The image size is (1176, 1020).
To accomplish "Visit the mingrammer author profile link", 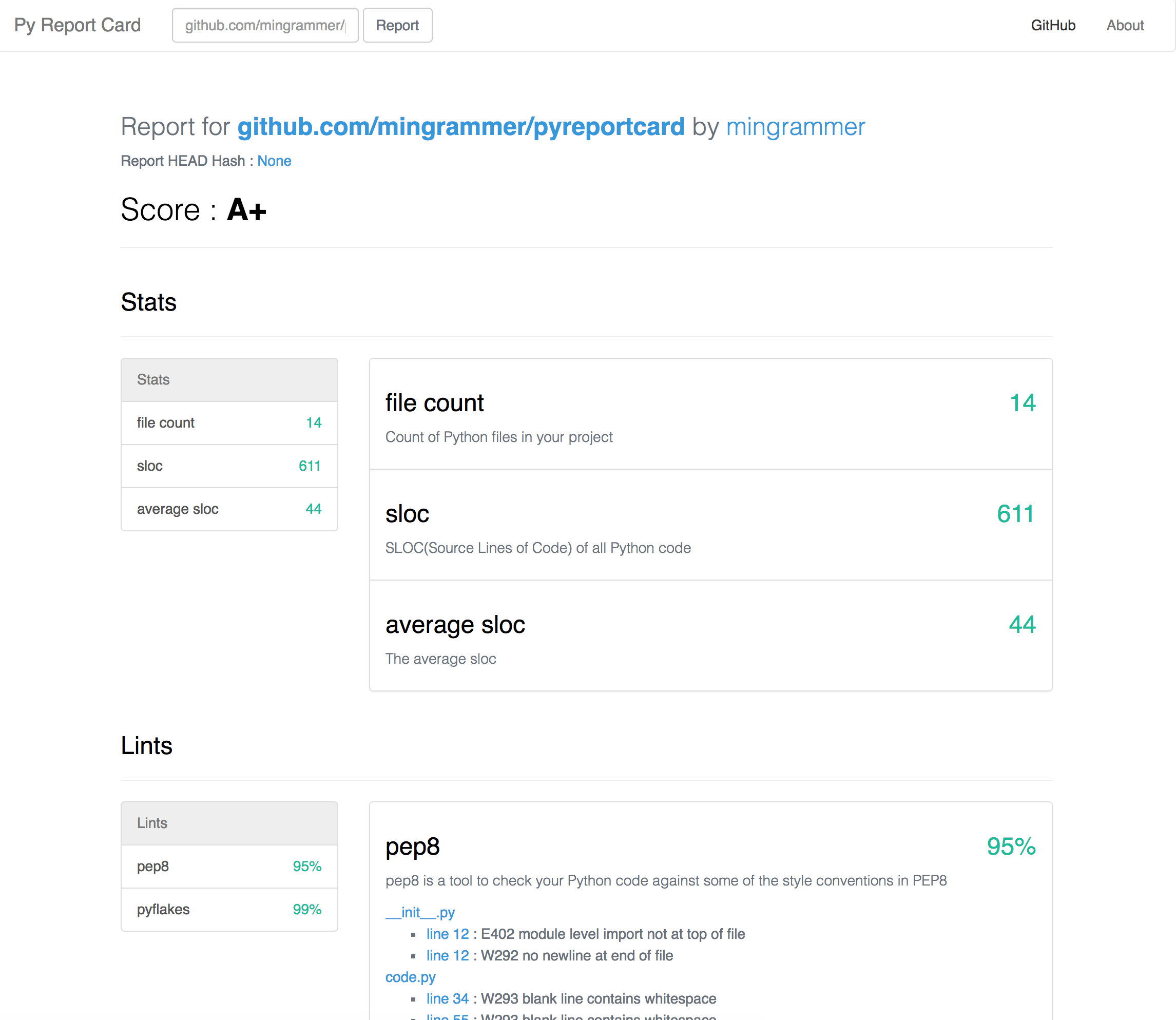I will point(795,126).
